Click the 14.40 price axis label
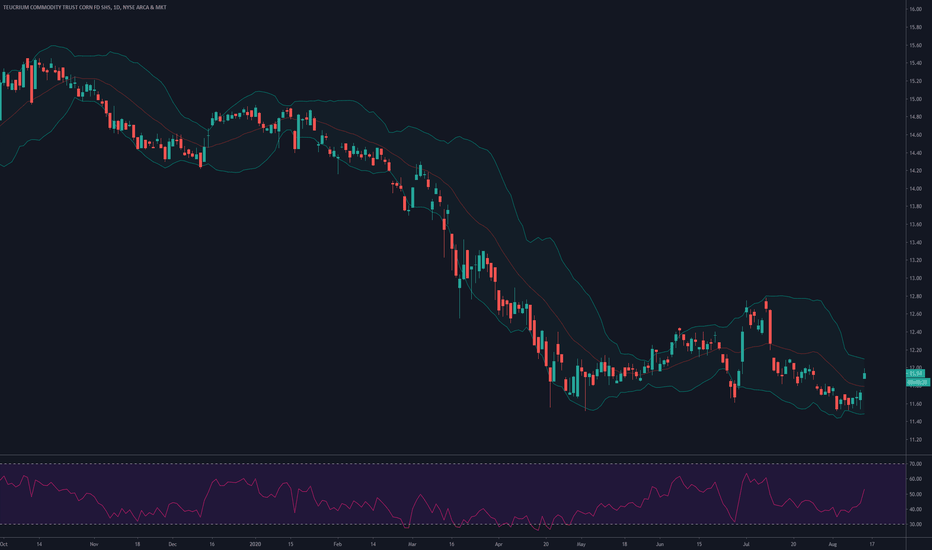Viewport: 932px width, 550px height. tap(915, 153)
